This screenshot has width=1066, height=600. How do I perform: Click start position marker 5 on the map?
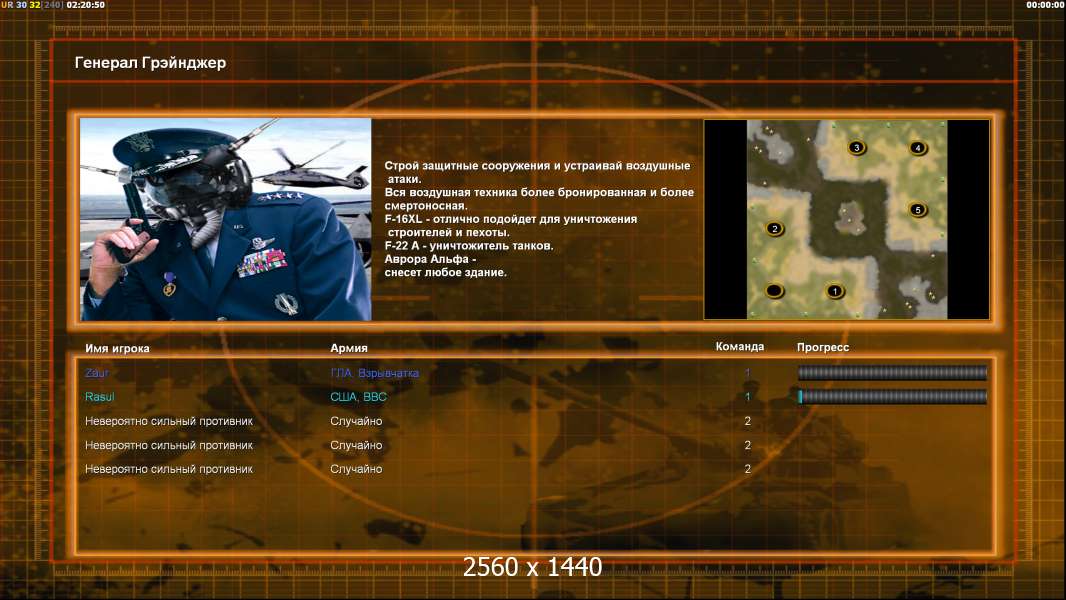918,209
